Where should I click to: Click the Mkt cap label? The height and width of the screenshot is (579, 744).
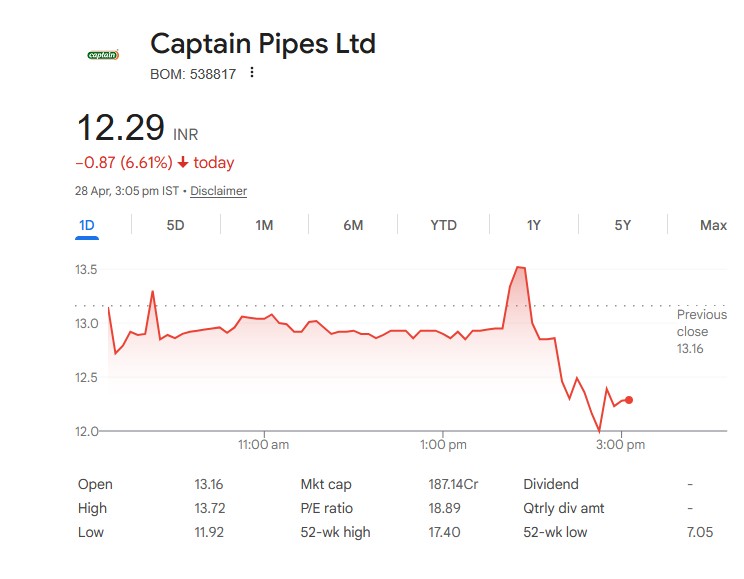326,484
